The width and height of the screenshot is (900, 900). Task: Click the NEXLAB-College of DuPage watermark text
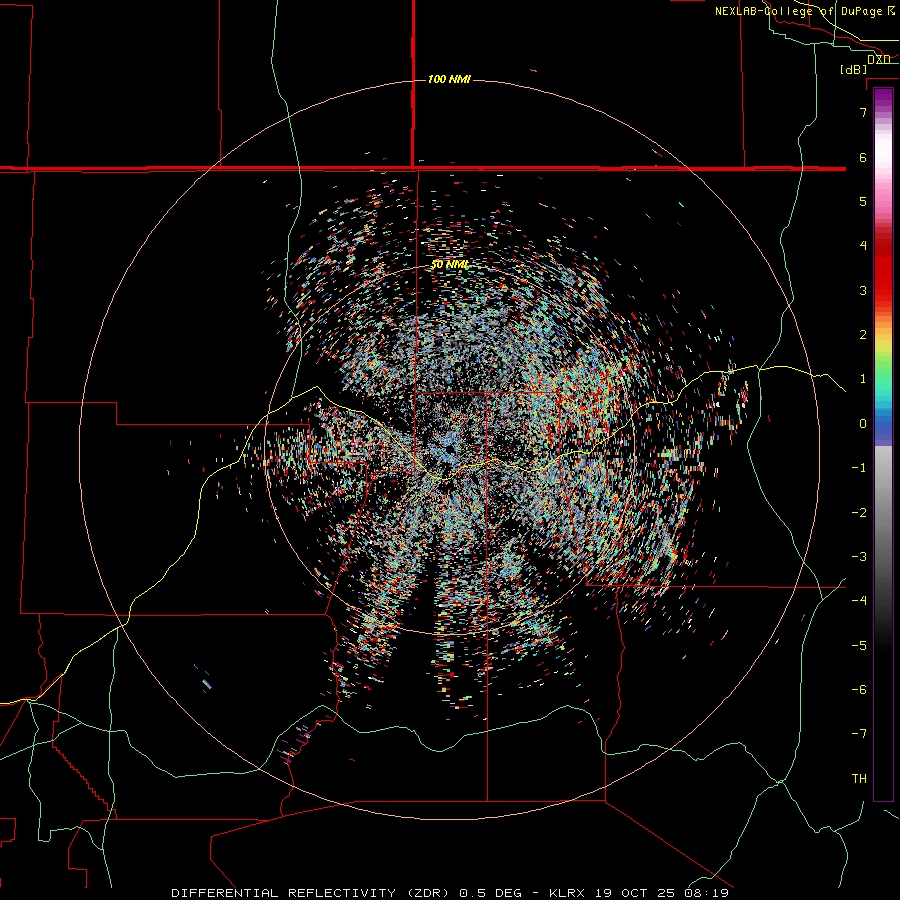click(805, 11)
